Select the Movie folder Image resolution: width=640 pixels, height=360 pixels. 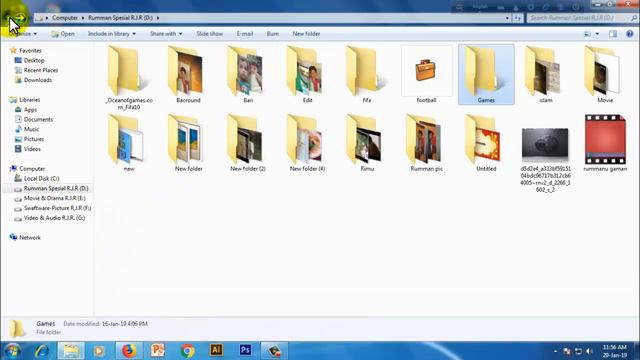click(605, 74)
